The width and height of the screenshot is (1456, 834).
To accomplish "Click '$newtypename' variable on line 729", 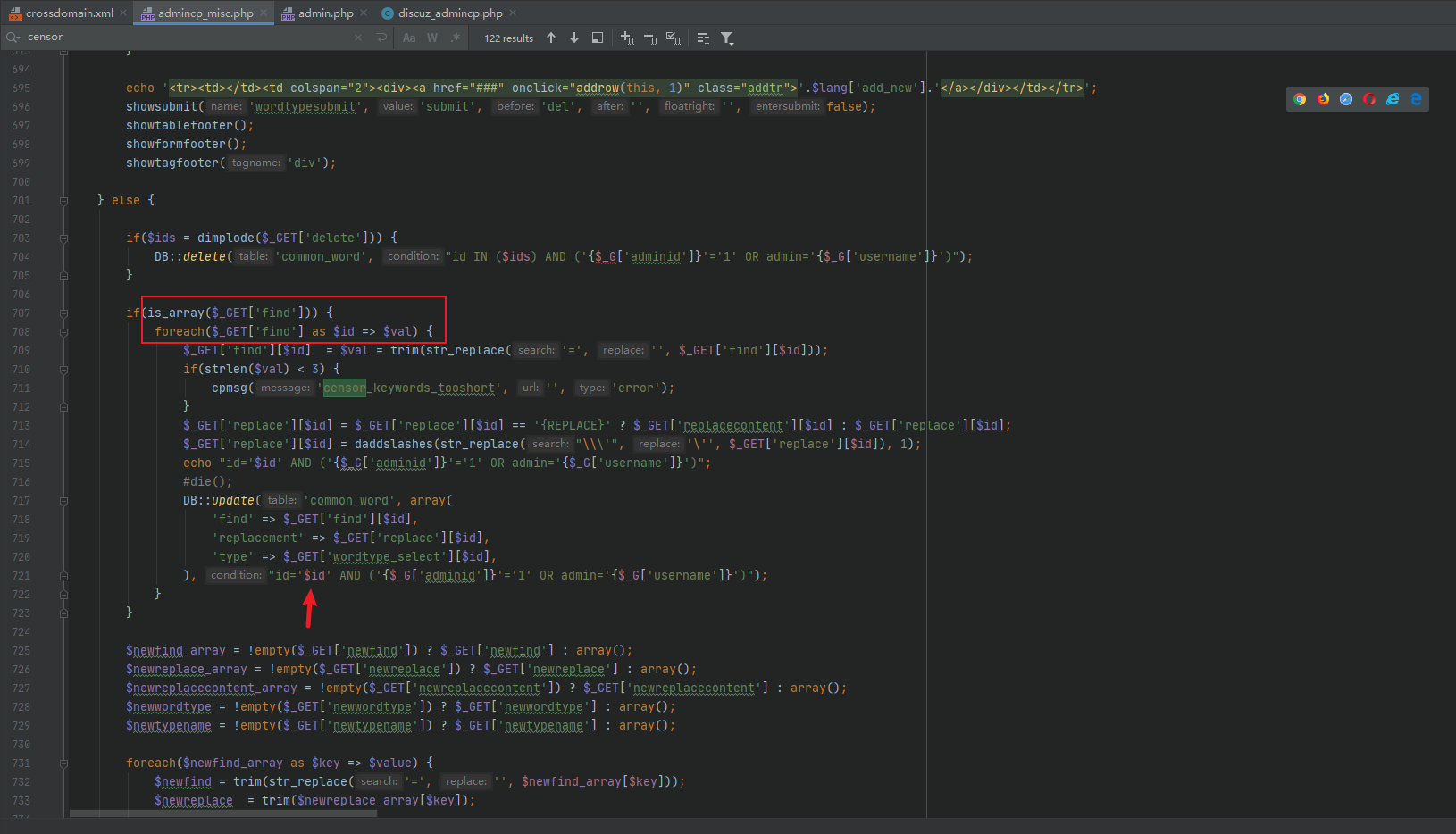I will point(169,726).
